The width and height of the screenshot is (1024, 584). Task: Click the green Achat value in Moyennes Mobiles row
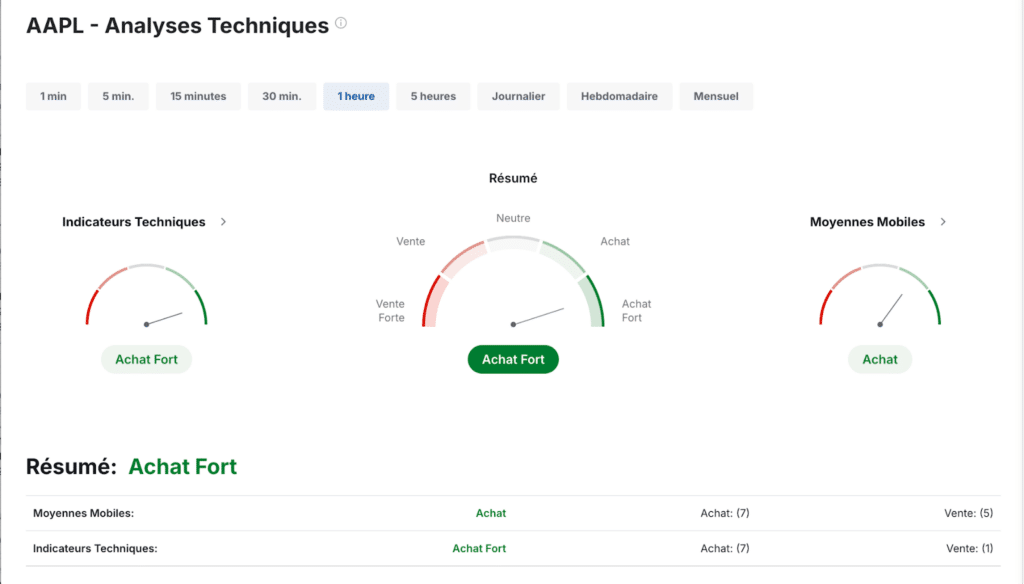coord(491,513)
